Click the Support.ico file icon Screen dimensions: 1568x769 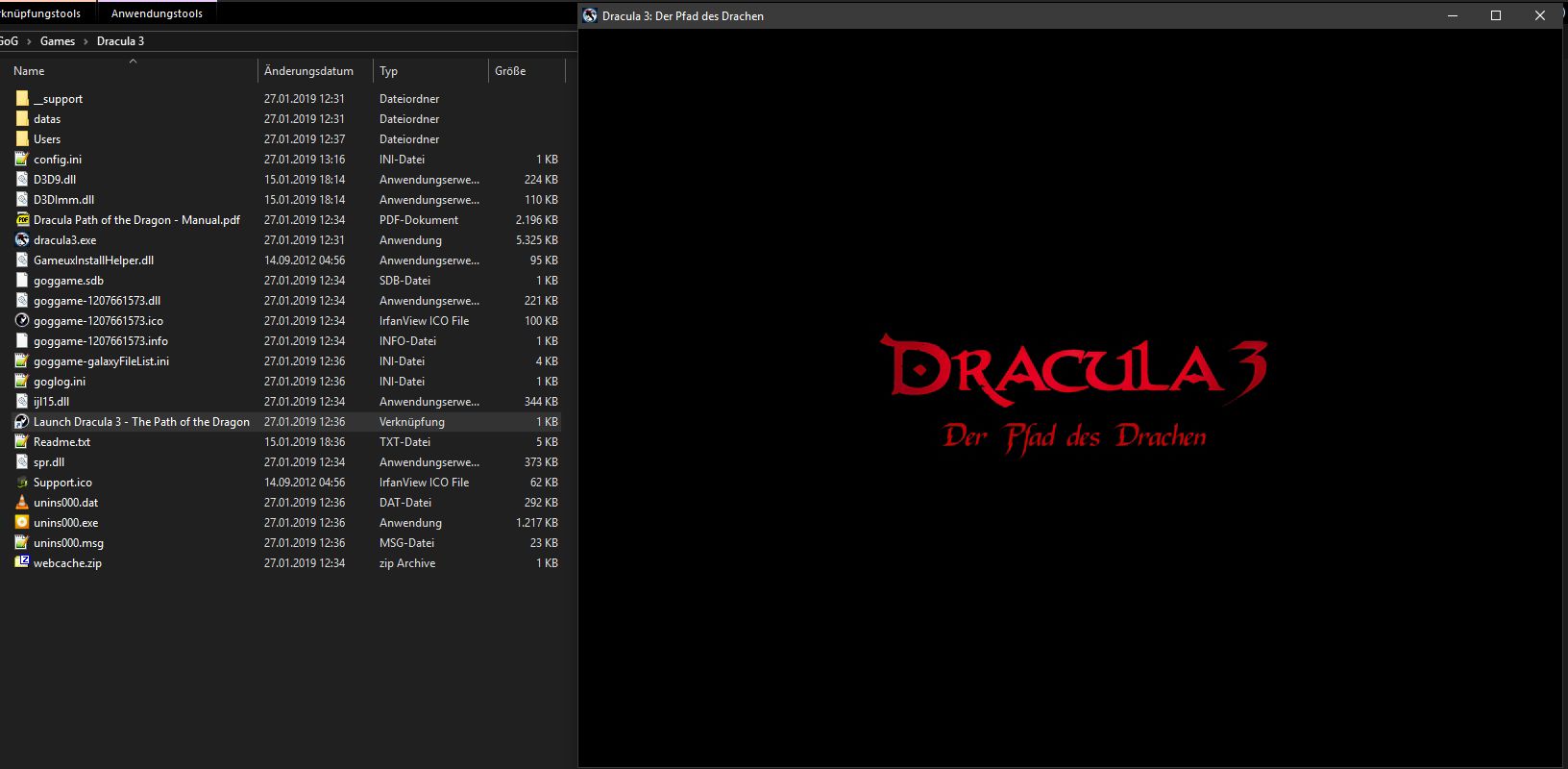click(x=22, y=483)
